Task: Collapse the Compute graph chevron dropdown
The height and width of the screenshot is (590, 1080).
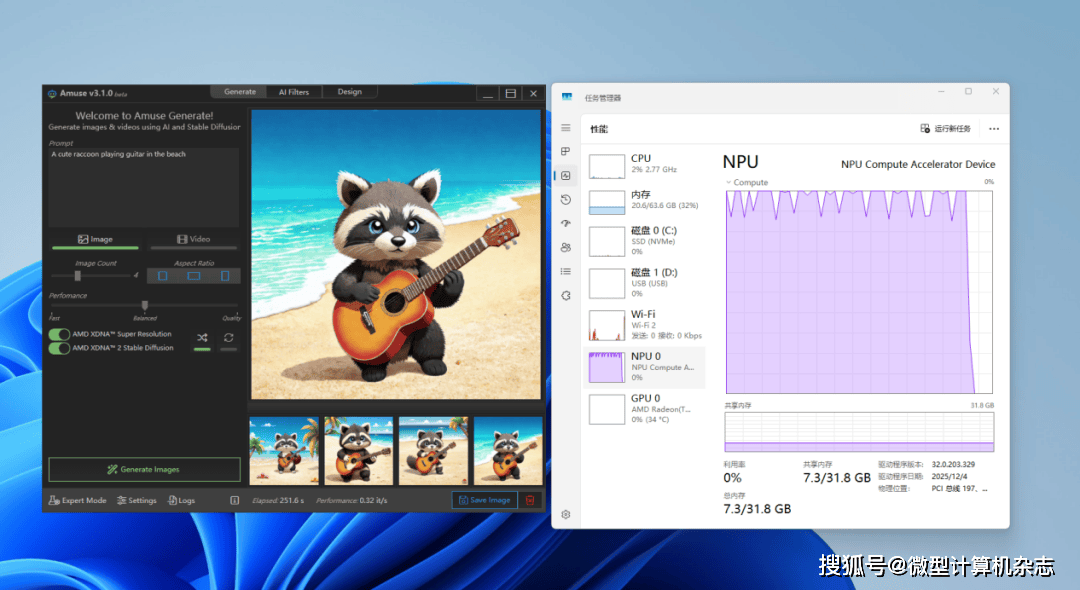Action: point(729,182)
